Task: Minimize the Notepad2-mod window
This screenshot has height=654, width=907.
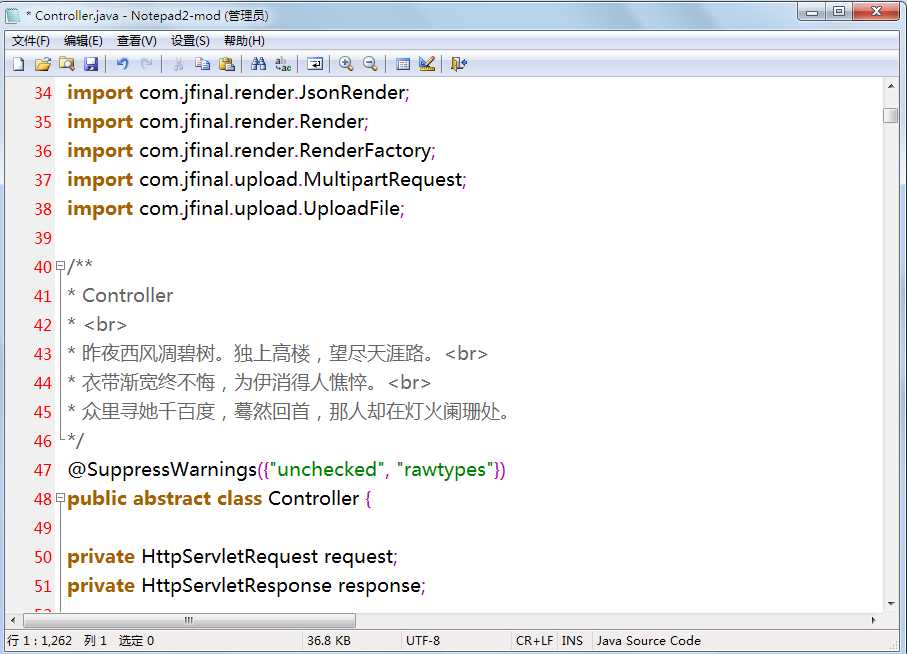Action: [812, 11]
